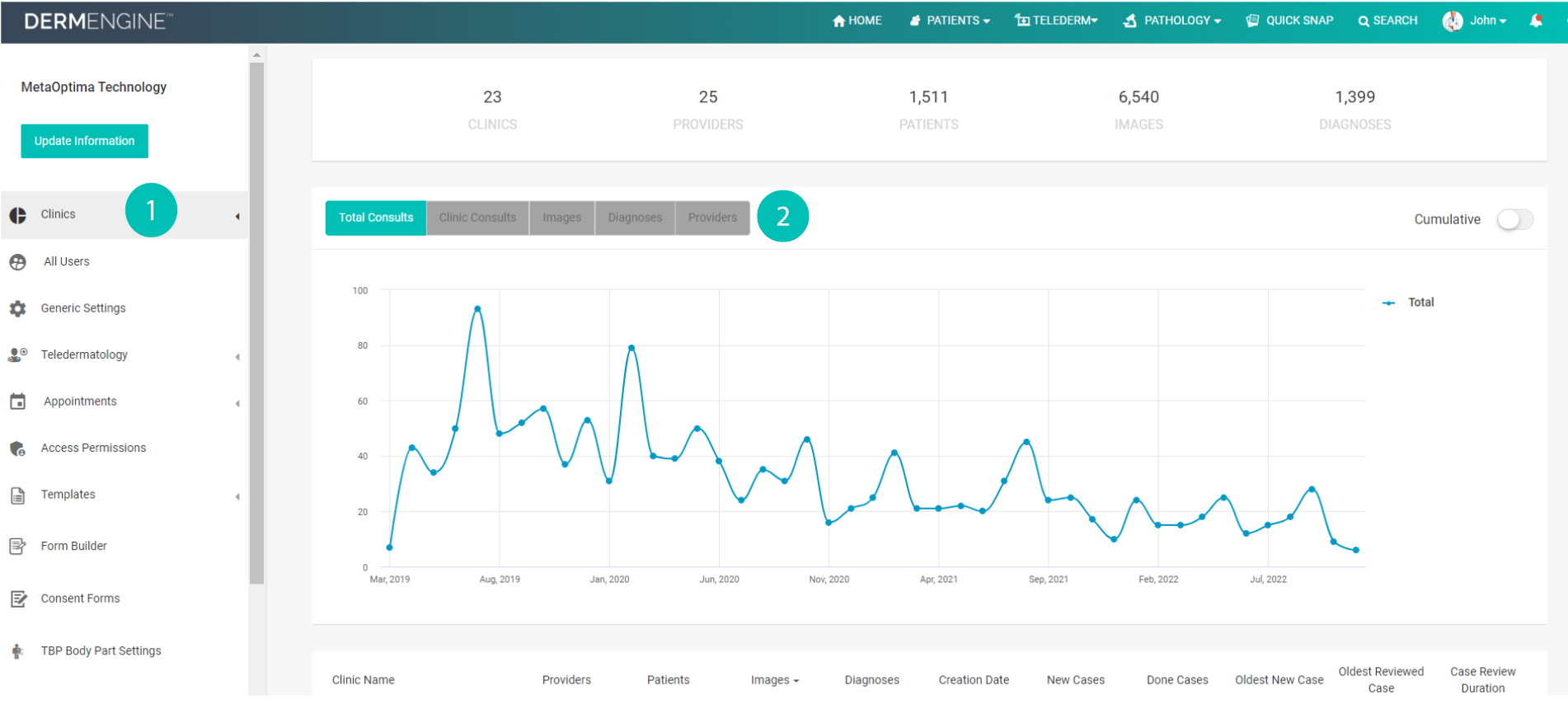The image size is (1568, 709).
Task: Click the sidebar vertical scrollbar
Action: 256,323
